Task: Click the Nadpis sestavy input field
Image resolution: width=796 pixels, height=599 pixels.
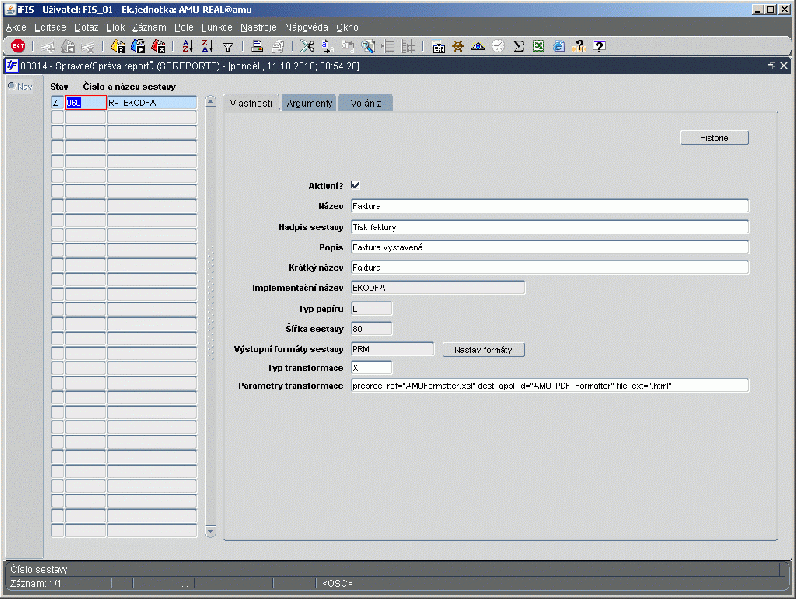Action: click(549, 227)
